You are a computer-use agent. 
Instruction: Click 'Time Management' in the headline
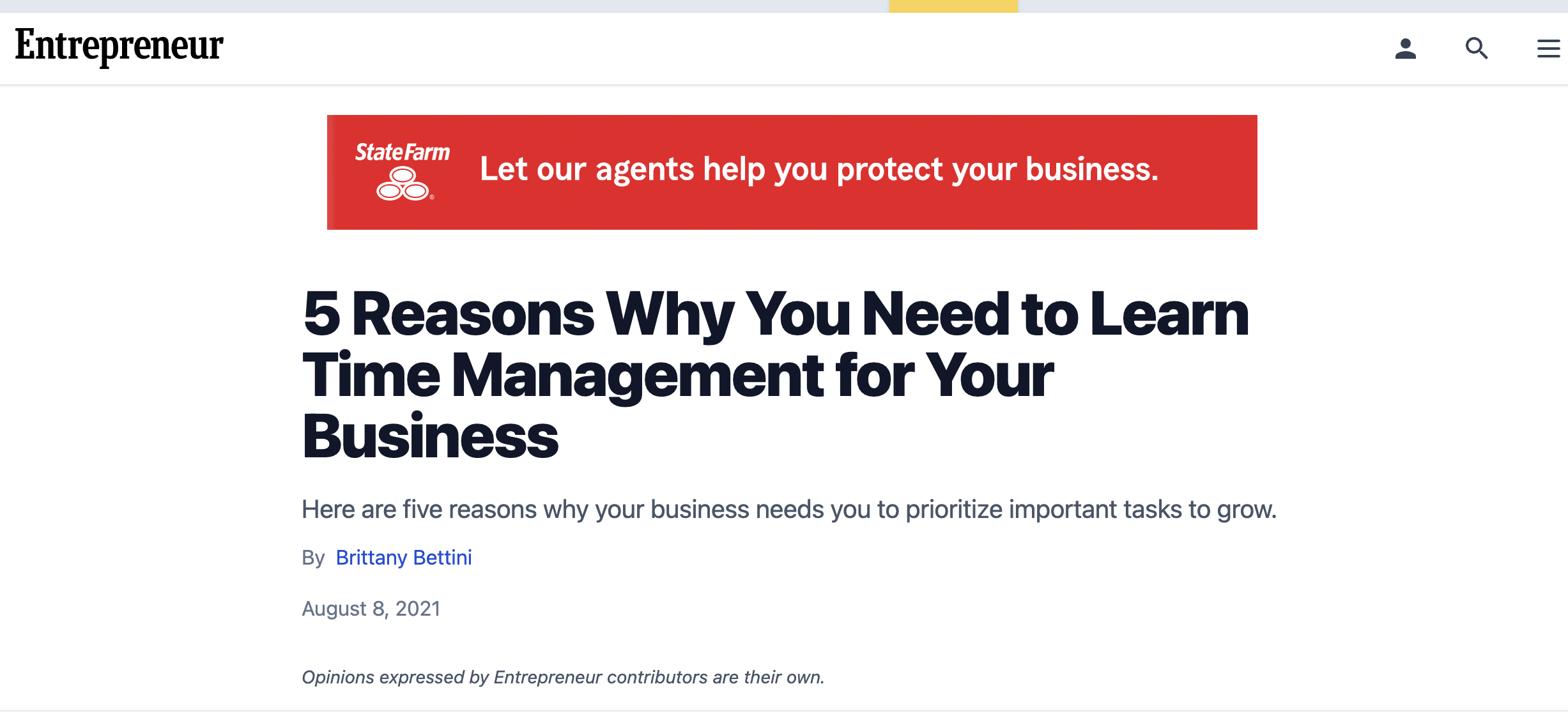563,377
